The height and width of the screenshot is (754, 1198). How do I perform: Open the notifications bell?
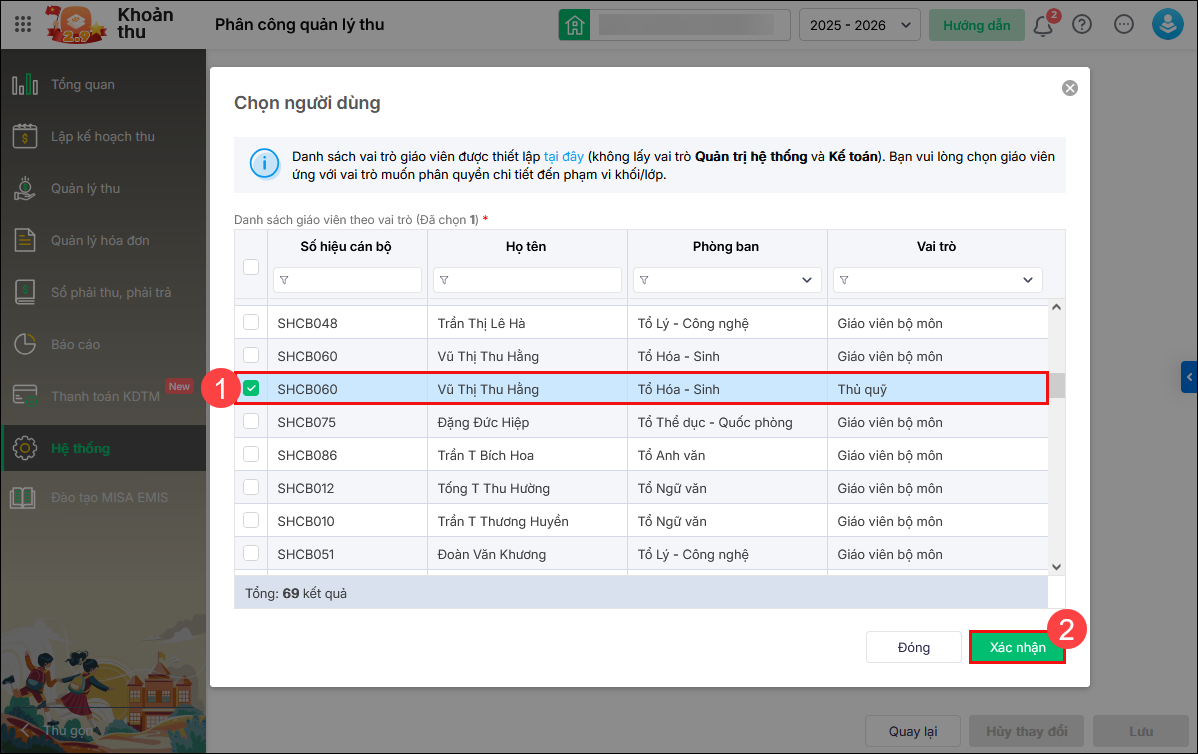(1043, 25)
